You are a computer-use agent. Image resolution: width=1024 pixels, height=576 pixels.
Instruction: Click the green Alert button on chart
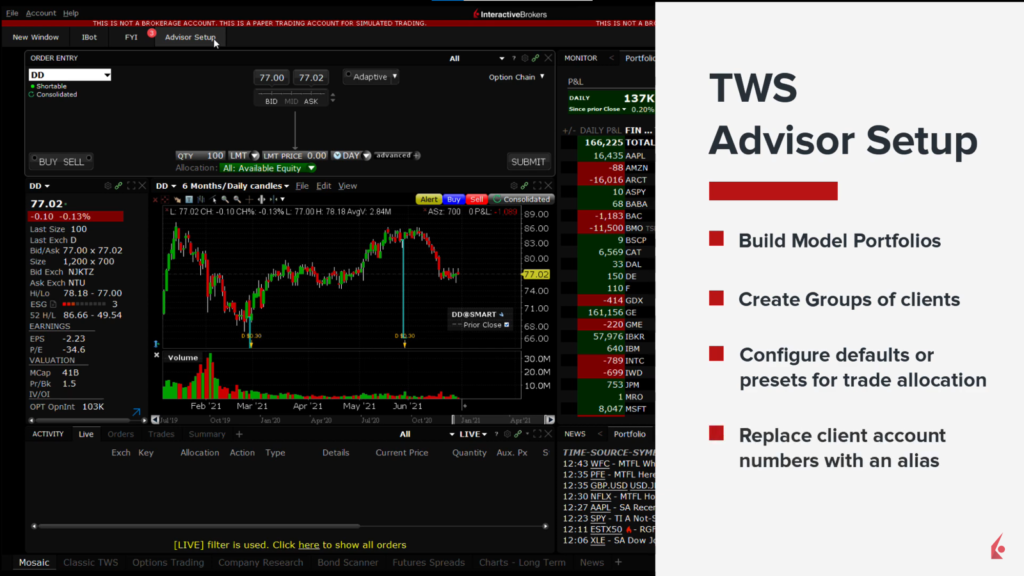[x=428, y=199]
